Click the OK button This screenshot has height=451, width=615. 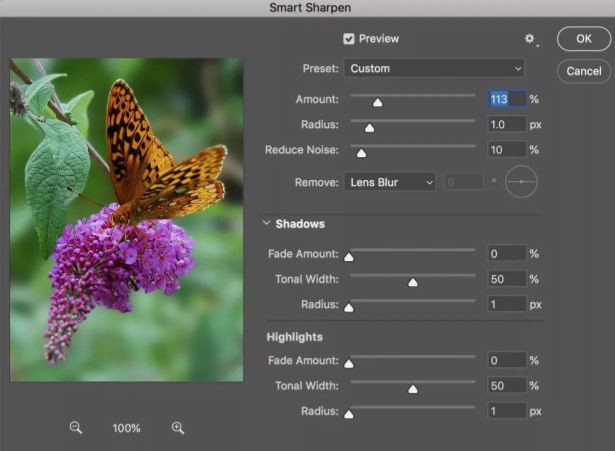click(x=584, y=39)
